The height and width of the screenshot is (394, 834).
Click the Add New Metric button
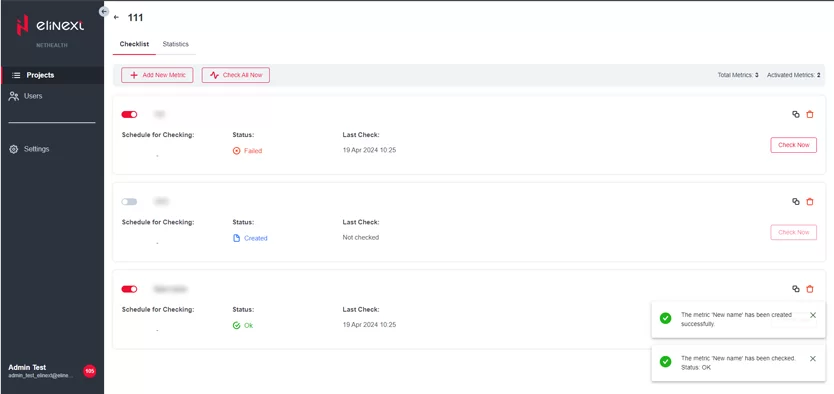click(157, 75)
